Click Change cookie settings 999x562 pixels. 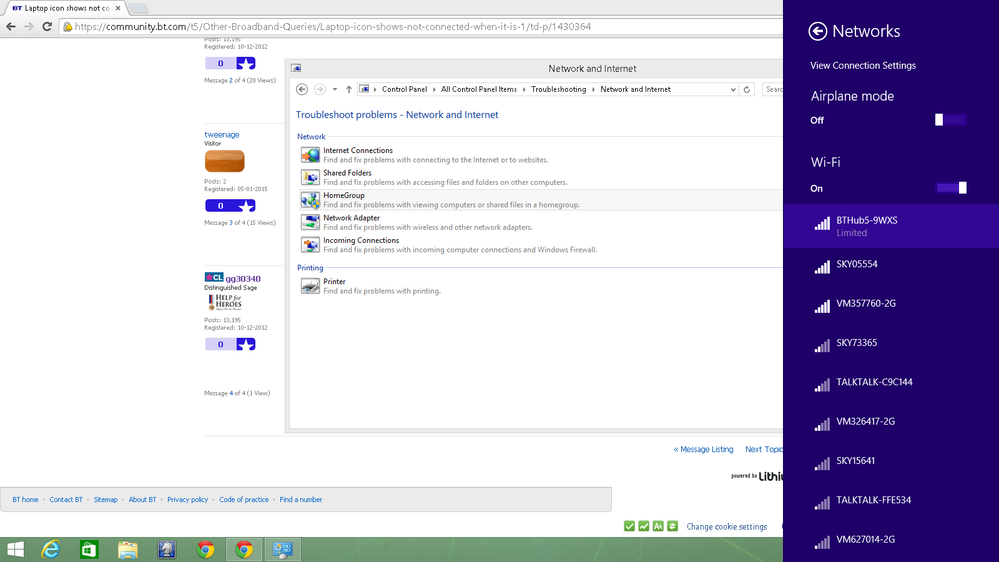coord(726,526)
